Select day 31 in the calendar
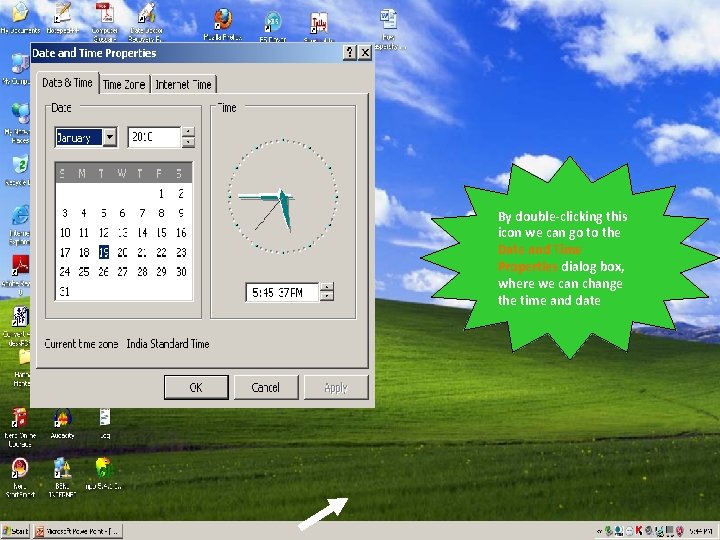 [x=65, y=291]
